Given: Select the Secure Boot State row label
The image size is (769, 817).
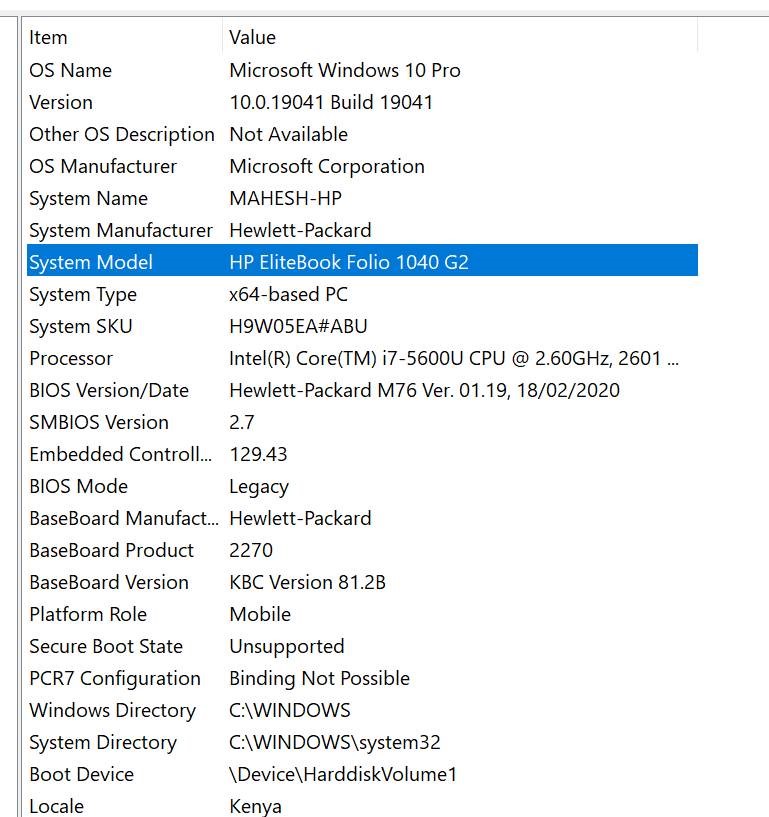Looking at the screenshot, I should click(106, 647).
